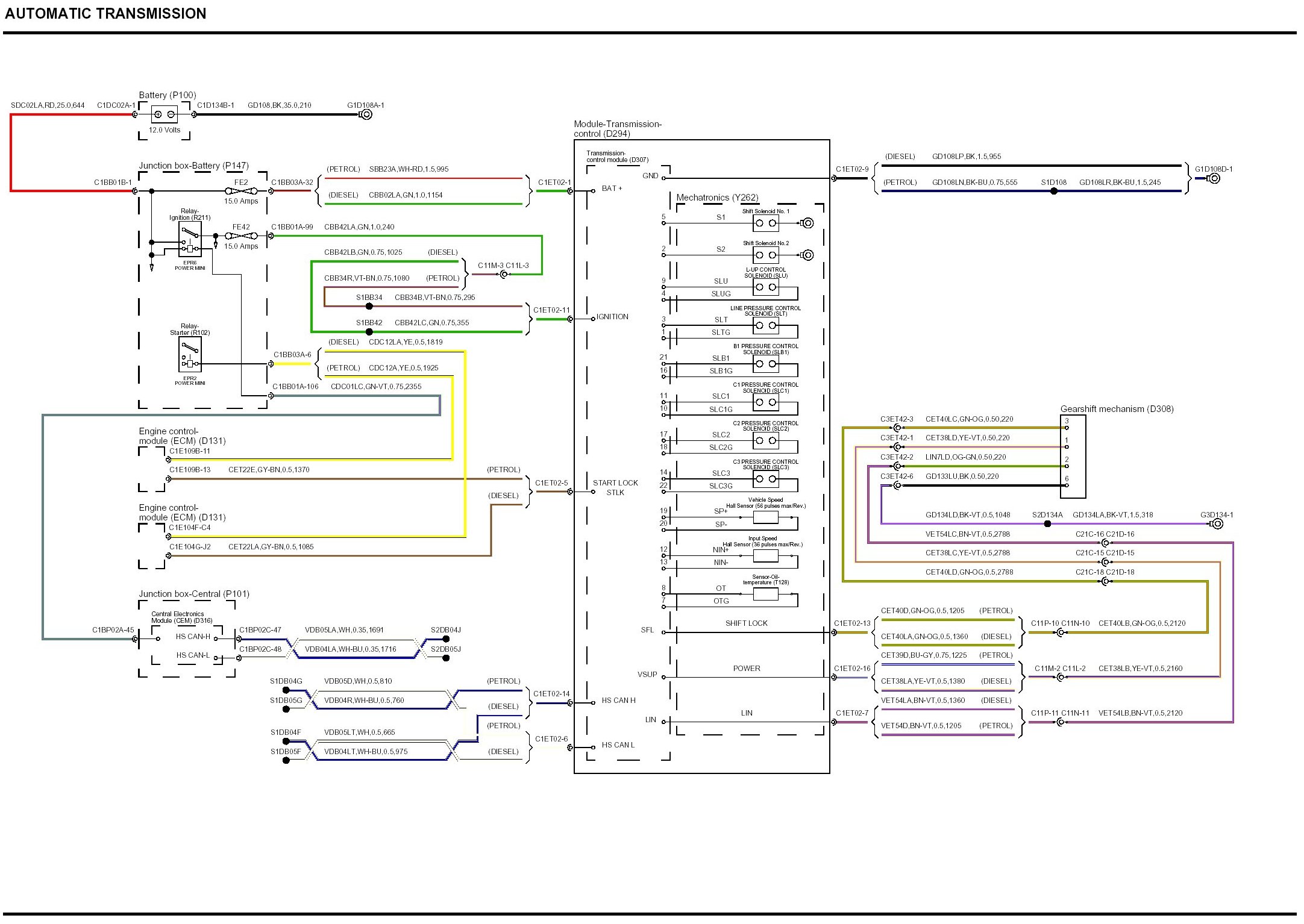
Task: Click Shift Solenoid No. 1 coil symbol
Action: [765, 223]
